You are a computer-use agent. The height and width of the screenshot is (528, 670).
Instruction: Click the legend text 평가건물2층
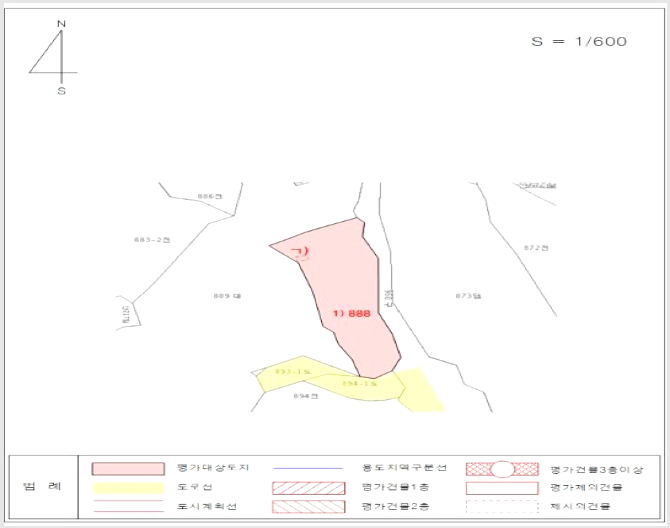tap(395, 507)
